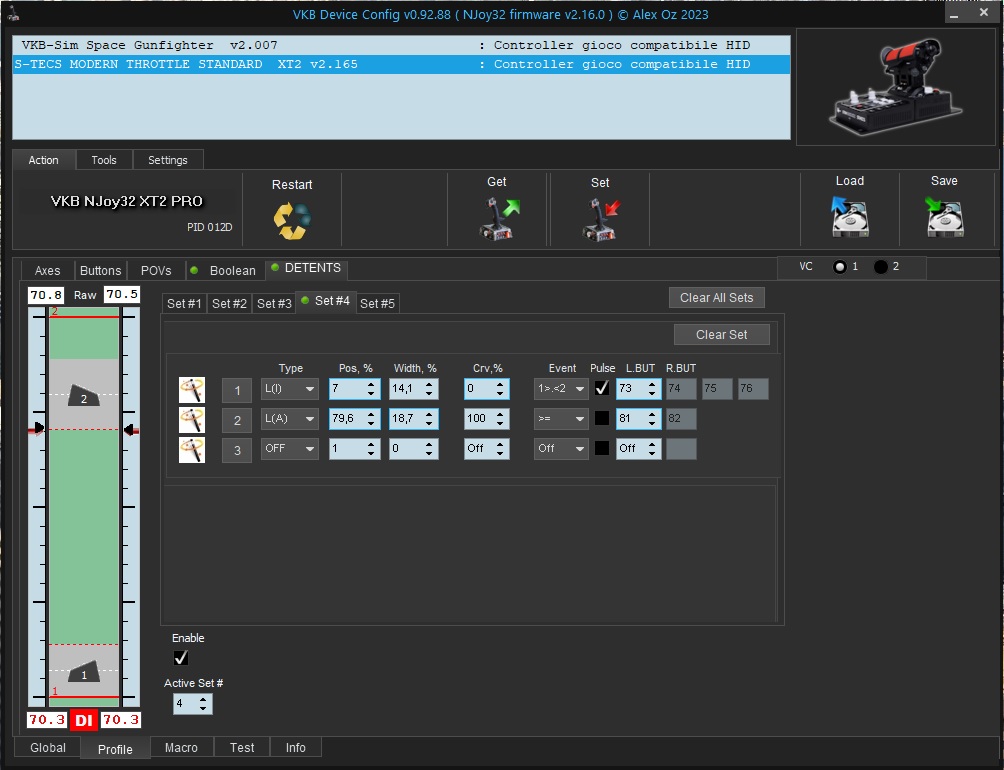Click the wizard icon for detent row 3
The height and width of the screenshot is (770, 1004).
click(192, 450)
